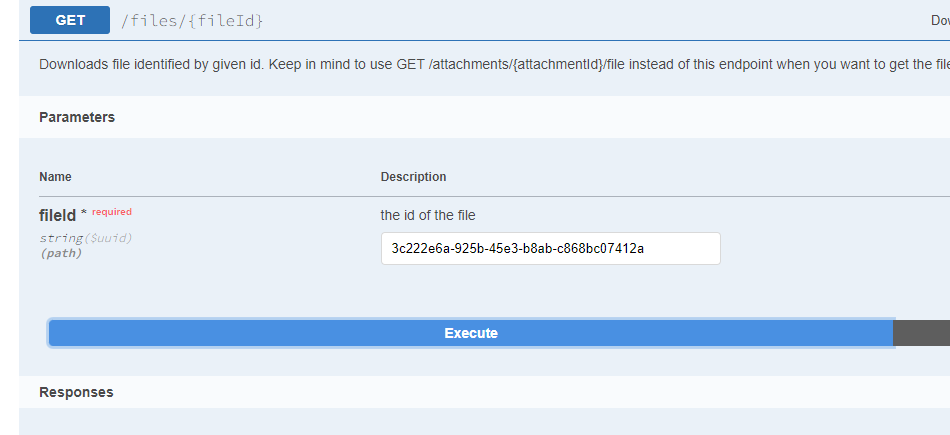Click the gray Clear button beside Execute
Viewport: 950px width, 435px height.
tap(922, 333)
